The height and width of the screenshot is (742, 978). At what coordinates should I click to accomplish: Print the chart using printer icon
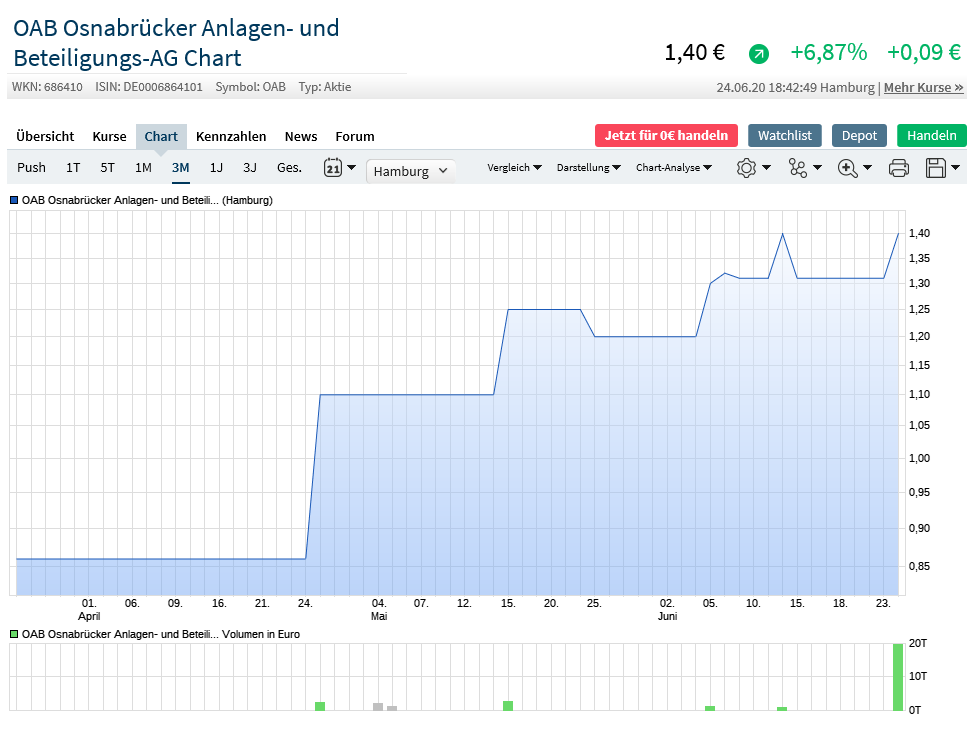[x=899, y=168]
